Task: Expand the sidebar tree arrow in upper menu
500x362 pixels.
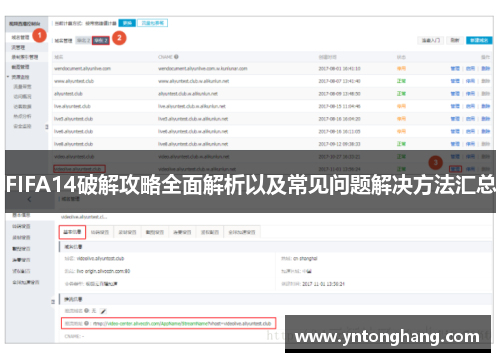Action: [8, 77]
